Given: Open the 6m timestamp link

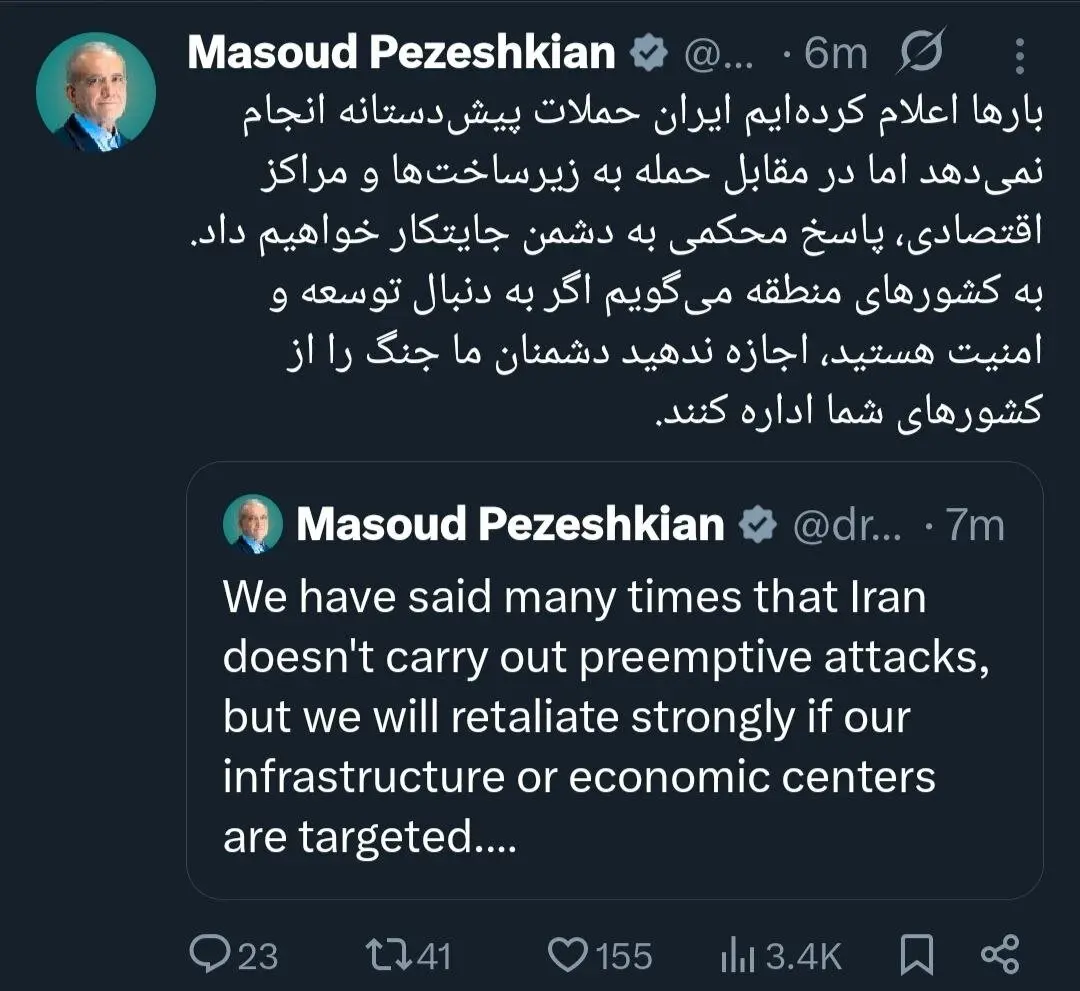Looking at the screenshot, I should pos(835,54).
